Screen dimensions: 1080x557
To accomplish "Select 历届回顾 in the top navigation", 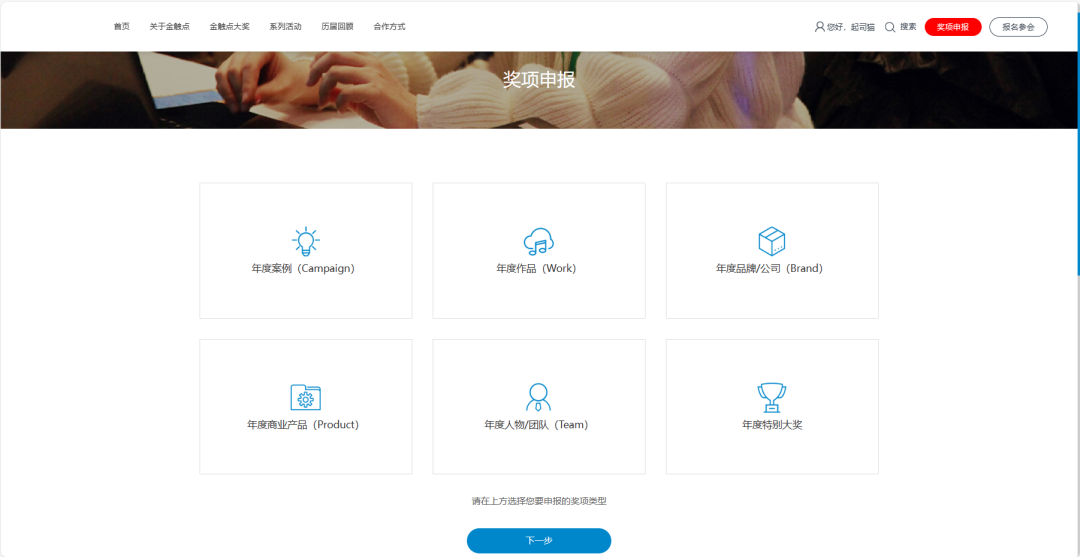I will 337,27.
